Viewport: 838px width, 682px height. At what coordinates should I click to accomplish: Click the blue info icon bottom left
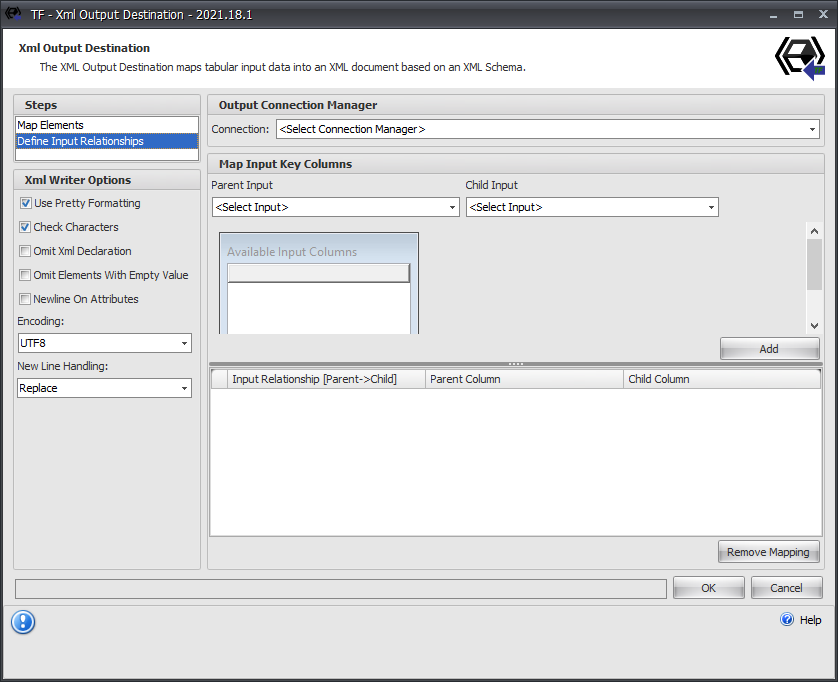(x=23, y=622)
